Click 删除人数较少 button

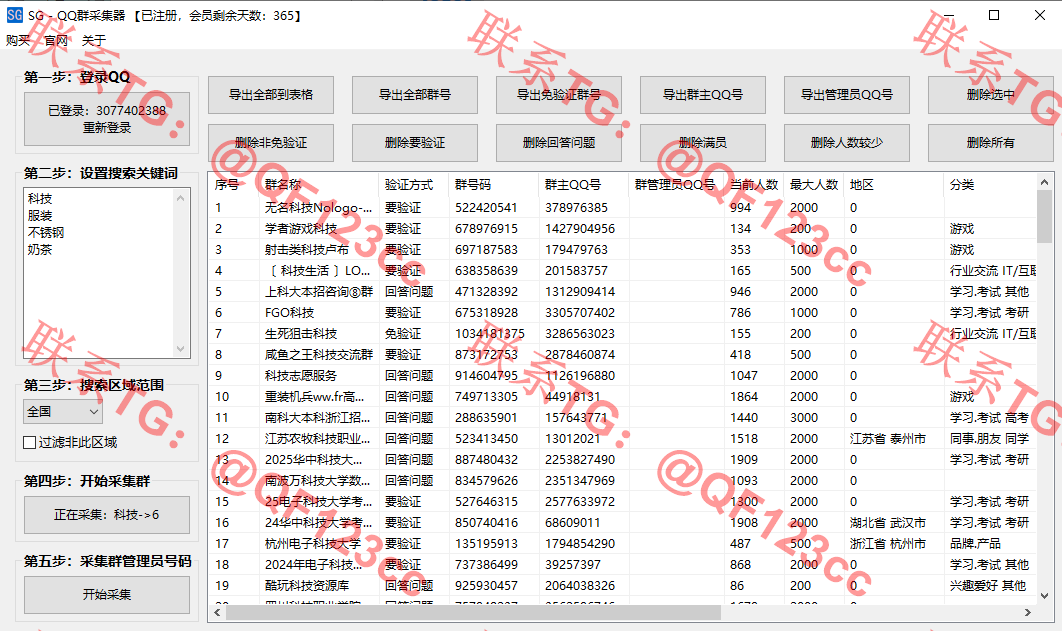tap(847, 143)
